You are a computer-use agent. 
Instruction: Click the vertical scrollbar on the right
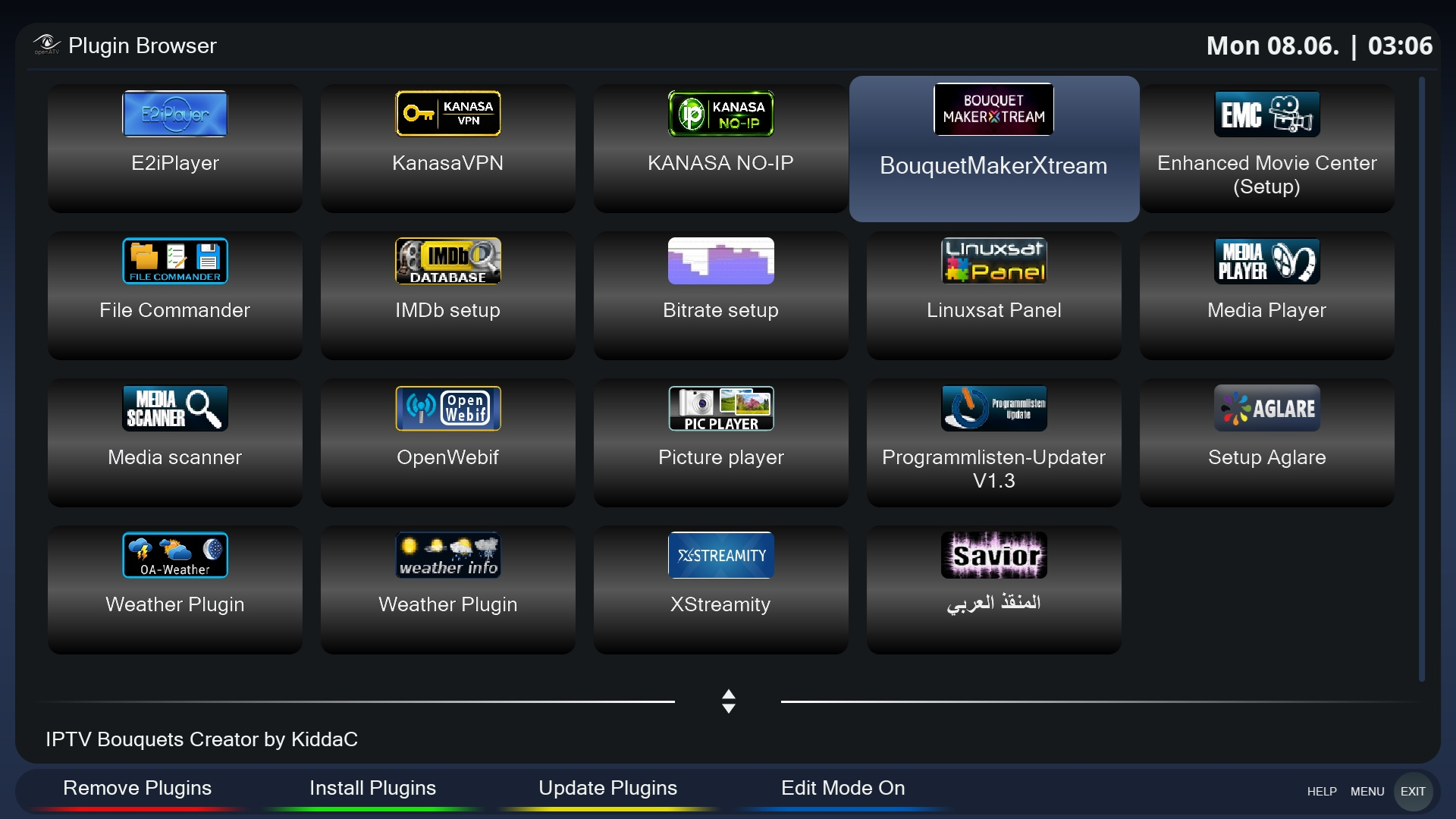(x=1422, y=379)
